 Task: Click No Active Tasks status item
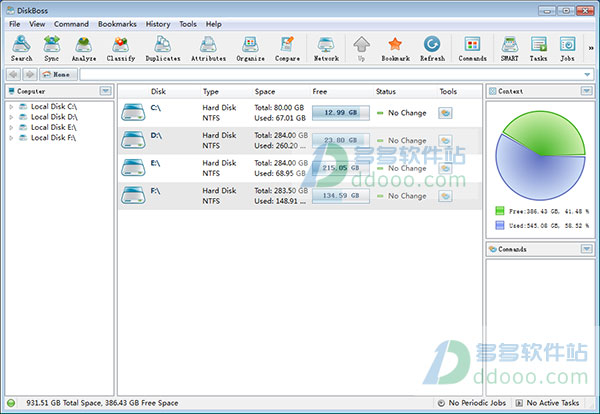tap(548, 403)
